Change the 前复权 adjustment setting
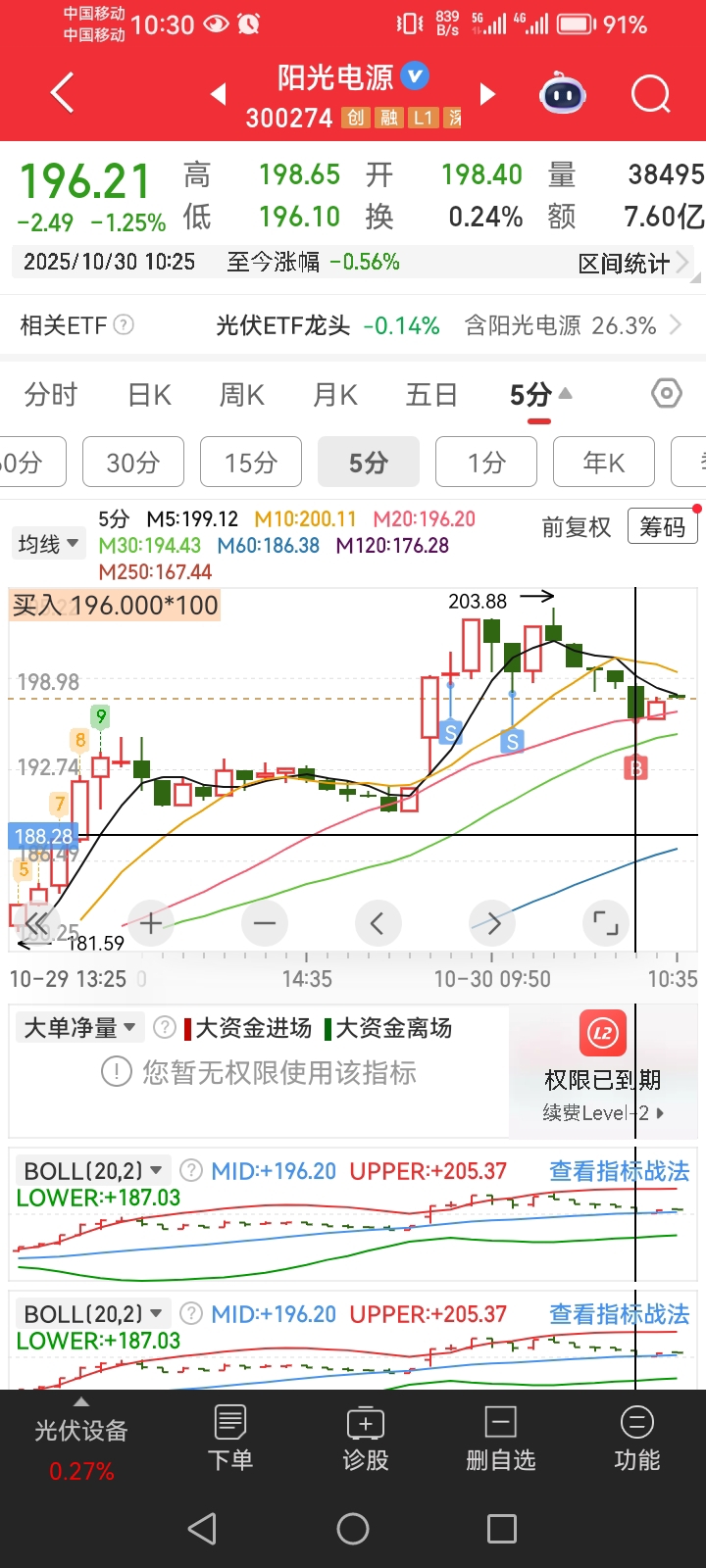Viewport: 706px width, 1568px height. pyautogui.click(x=577, y=527)
